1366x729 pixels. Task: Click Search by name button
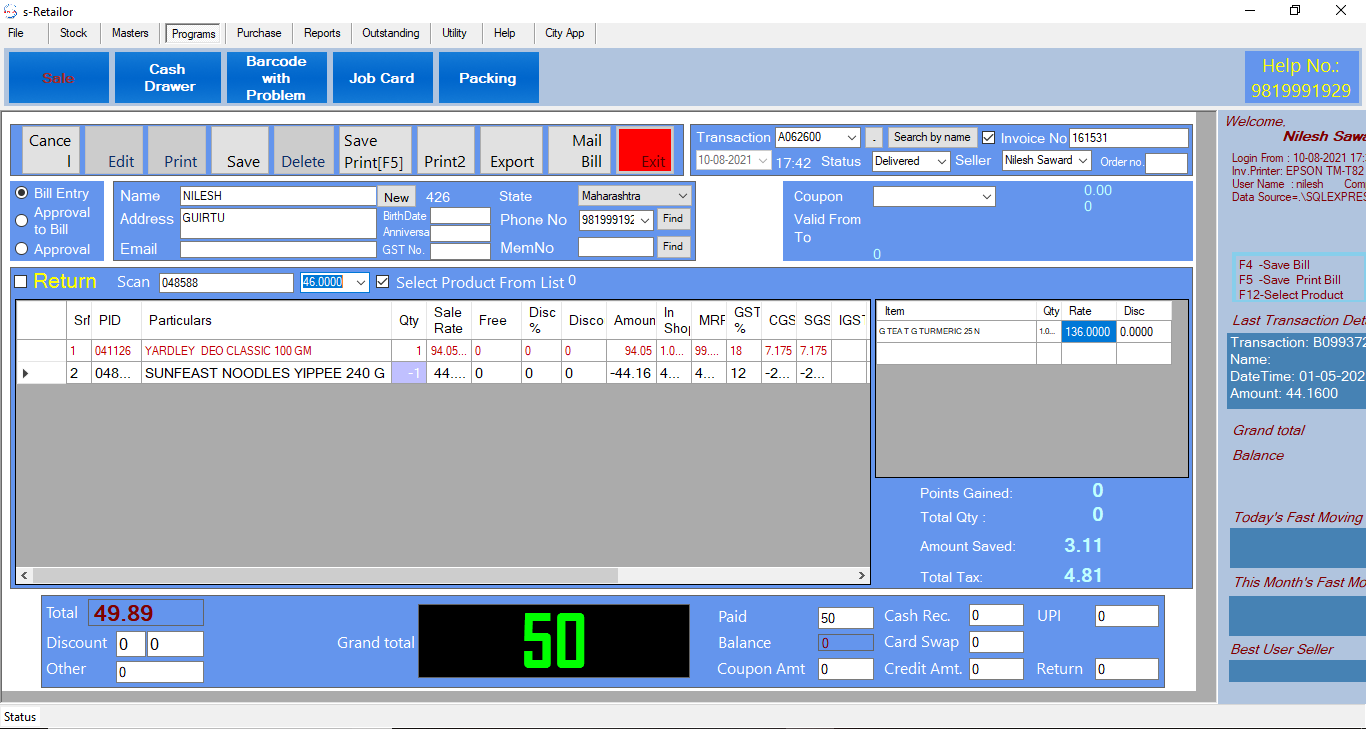(931, 137)
